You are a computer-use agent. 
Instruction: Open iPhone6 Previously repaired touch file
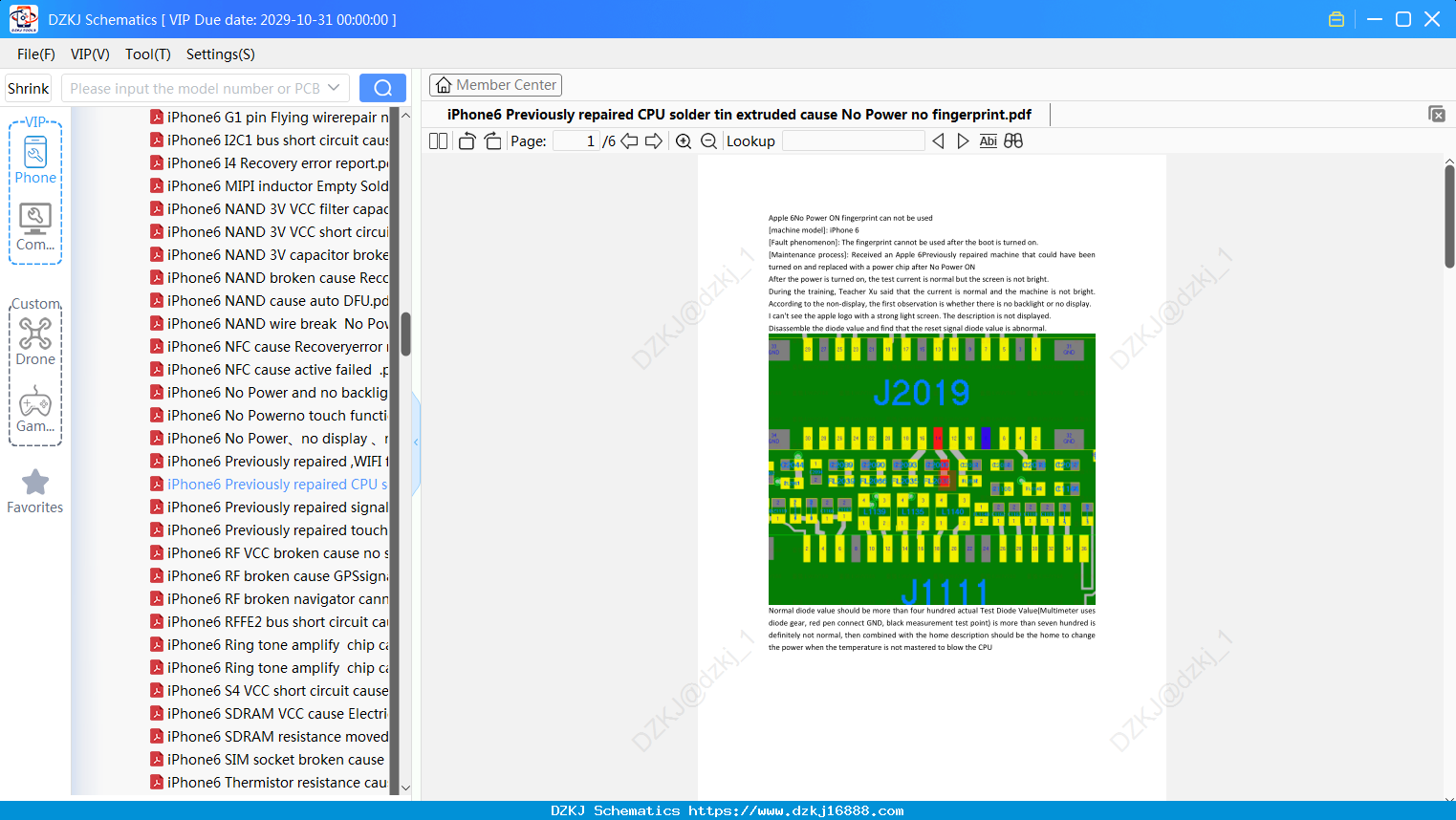click(277, 529)
